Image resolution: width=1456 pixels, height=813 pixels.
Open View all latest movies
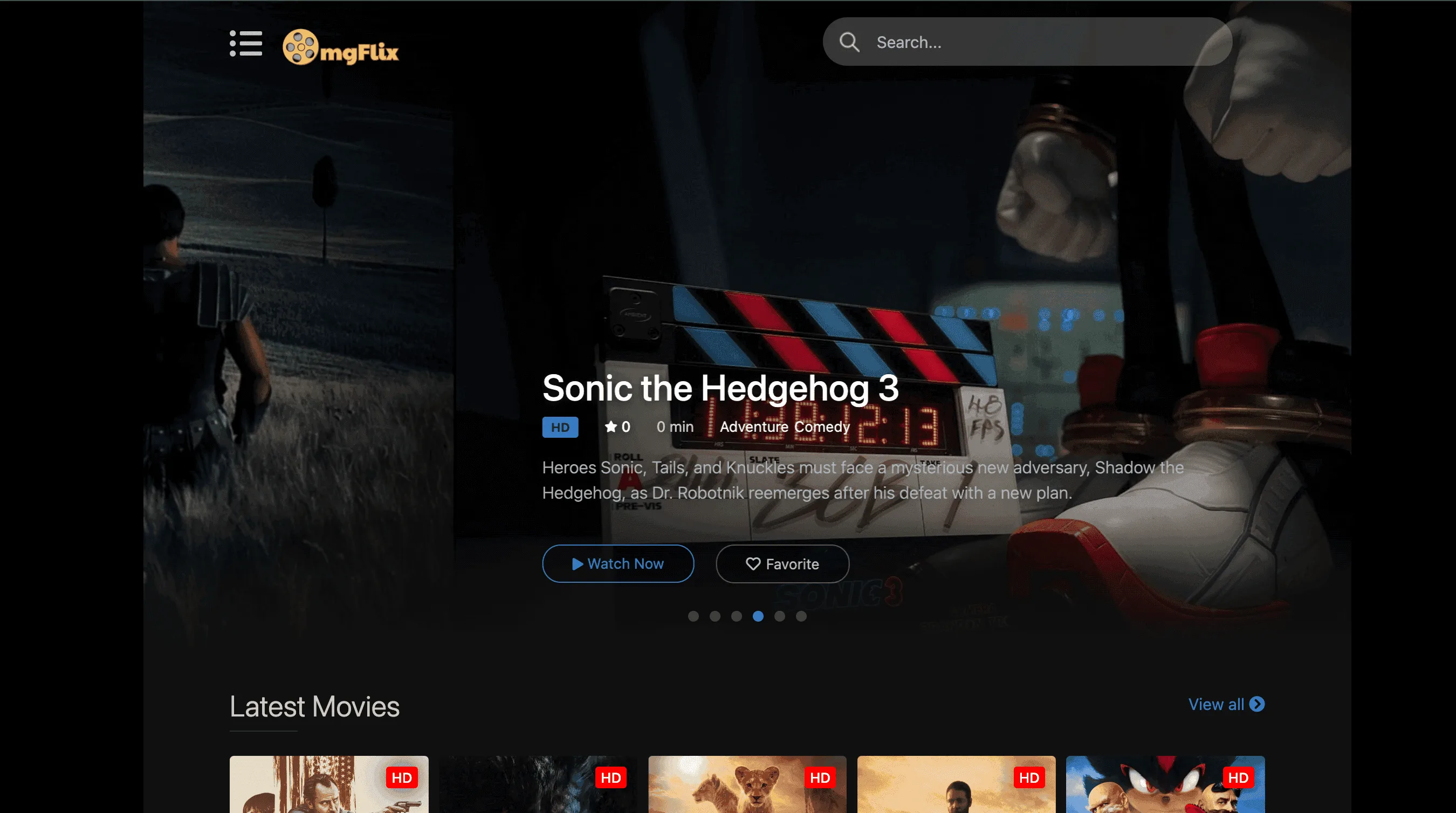(x=1216, y=705)
